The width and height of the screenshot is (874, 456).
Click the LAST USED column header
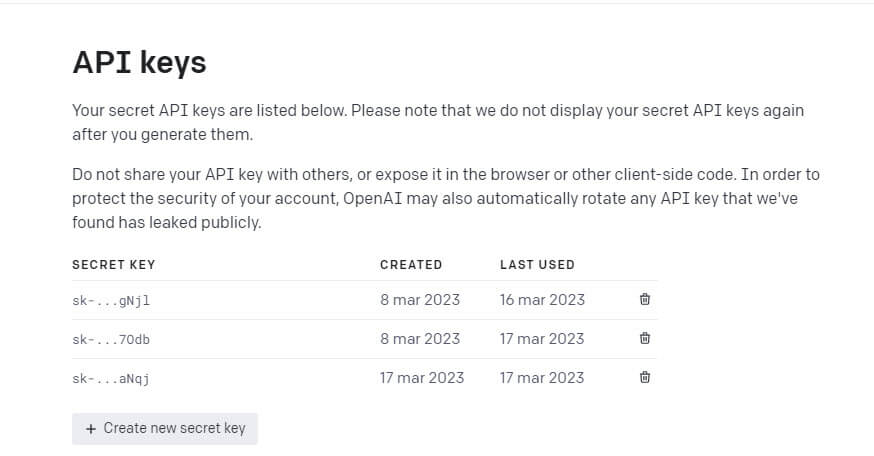537,265
